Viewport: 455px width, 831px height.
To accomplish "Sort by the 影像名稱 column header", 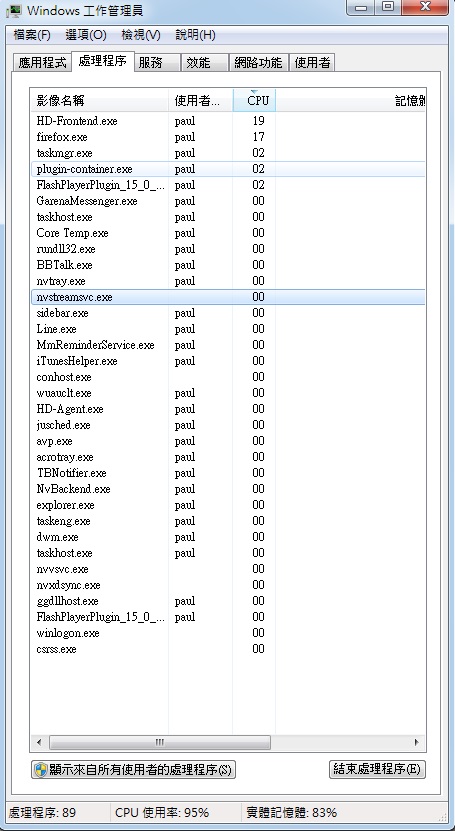I will pyautogui.click(x=99, y=101).
